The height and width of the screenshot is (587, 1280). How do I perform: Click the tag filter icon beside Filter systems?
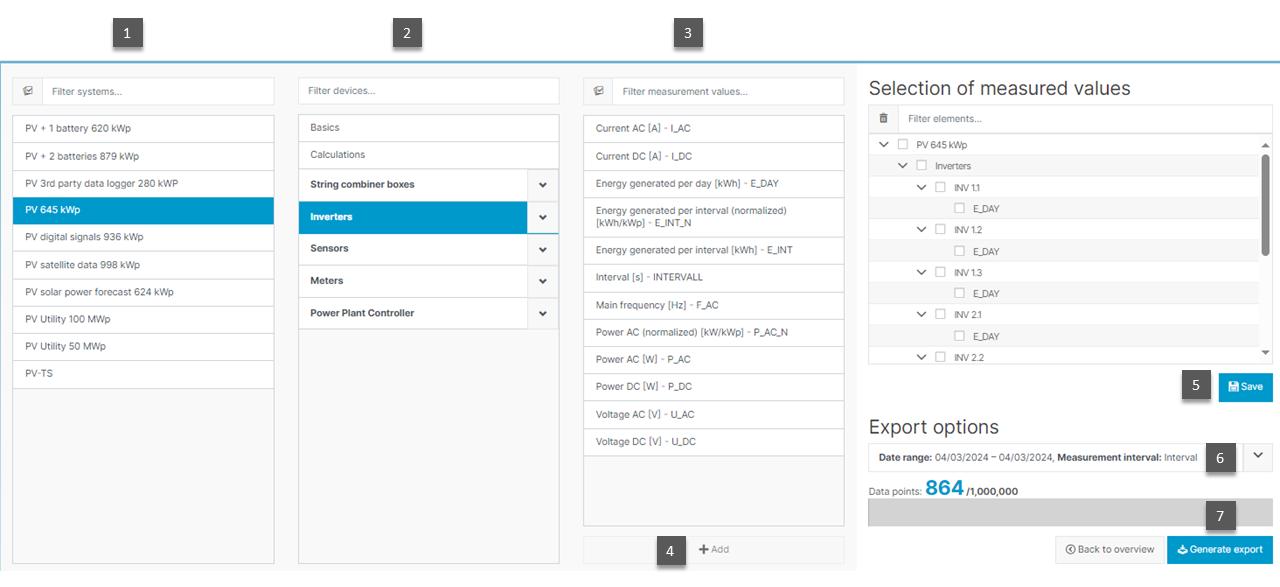[27, 90]
